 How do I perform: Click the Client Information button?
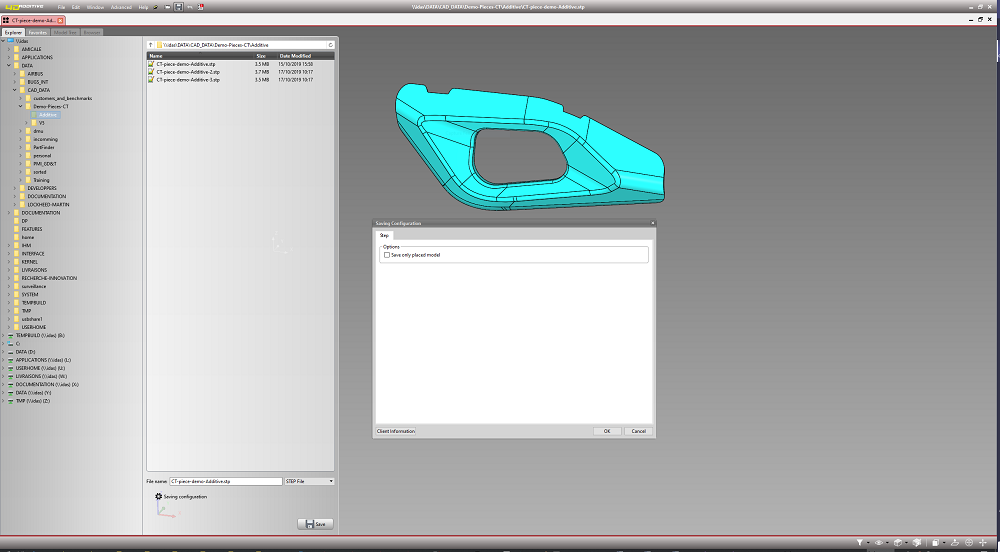[x=396, y=431]
